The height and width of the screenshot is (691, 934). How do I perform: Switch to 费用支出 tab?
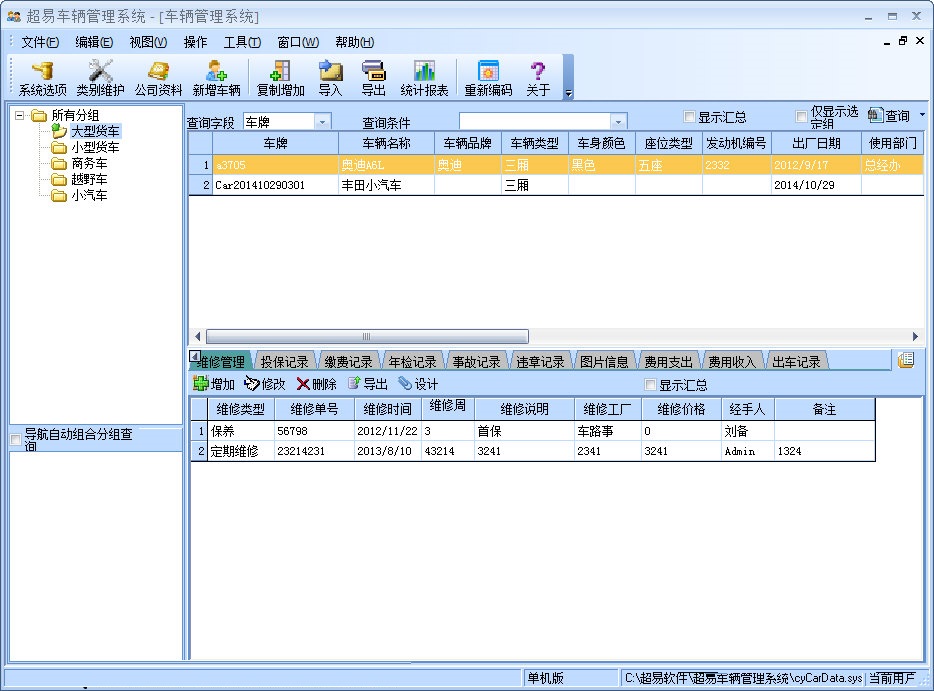coord(668,362)
